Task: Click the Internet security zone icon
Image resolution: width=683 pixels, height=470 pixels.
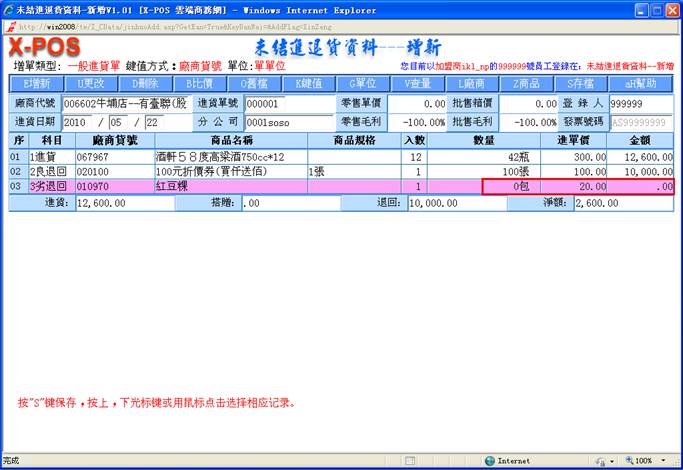Action: [x=490, y=461]
